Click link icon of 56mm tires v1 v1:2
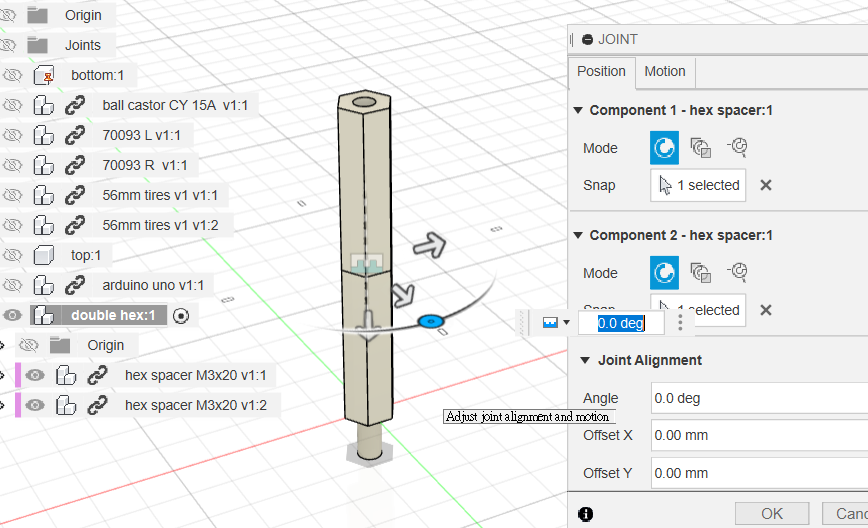This screenshot has height=528, width=868. click(75, 225)
